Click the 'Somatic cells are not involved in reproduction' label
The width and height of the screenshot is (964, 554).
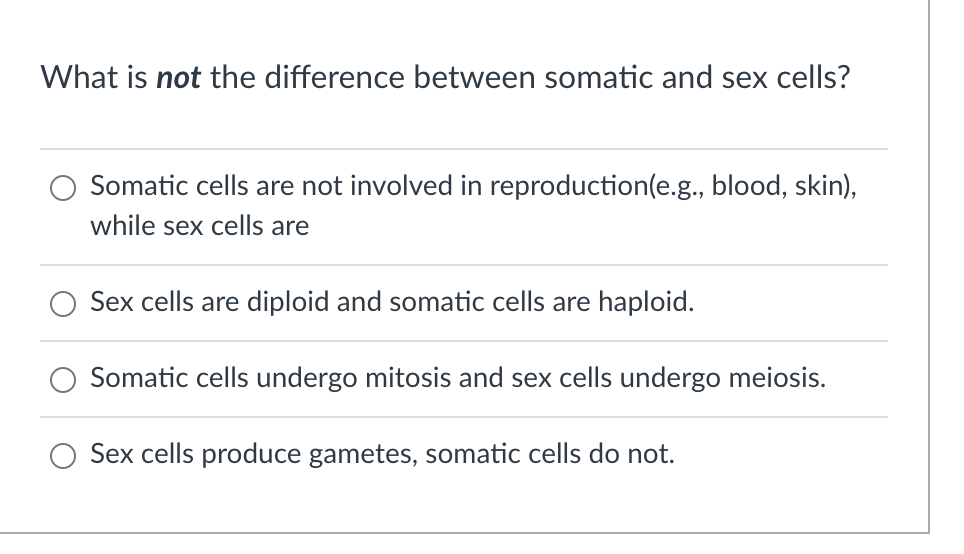click(x=473, y=206)
